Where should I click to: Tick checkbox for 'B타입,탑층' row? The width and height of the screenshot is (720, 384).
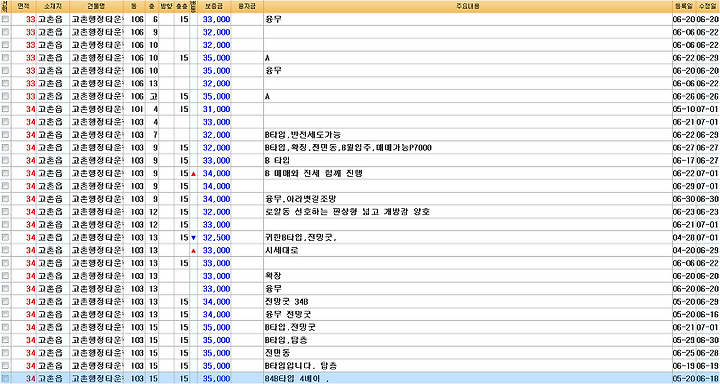[5, 340]
